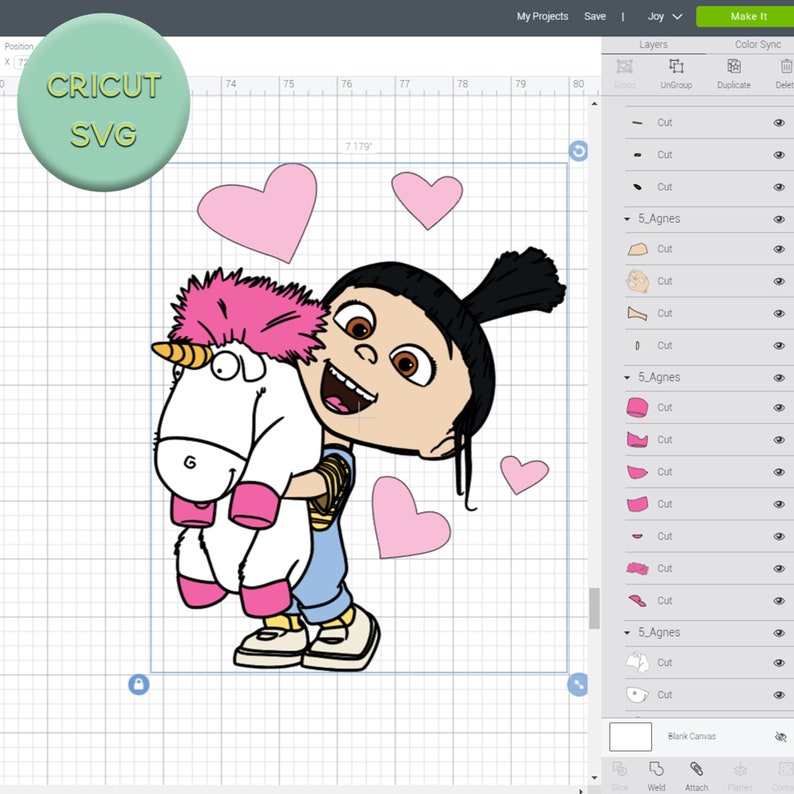Hide the brown line Cut layer
794x794 pixels.
(779, 123)
